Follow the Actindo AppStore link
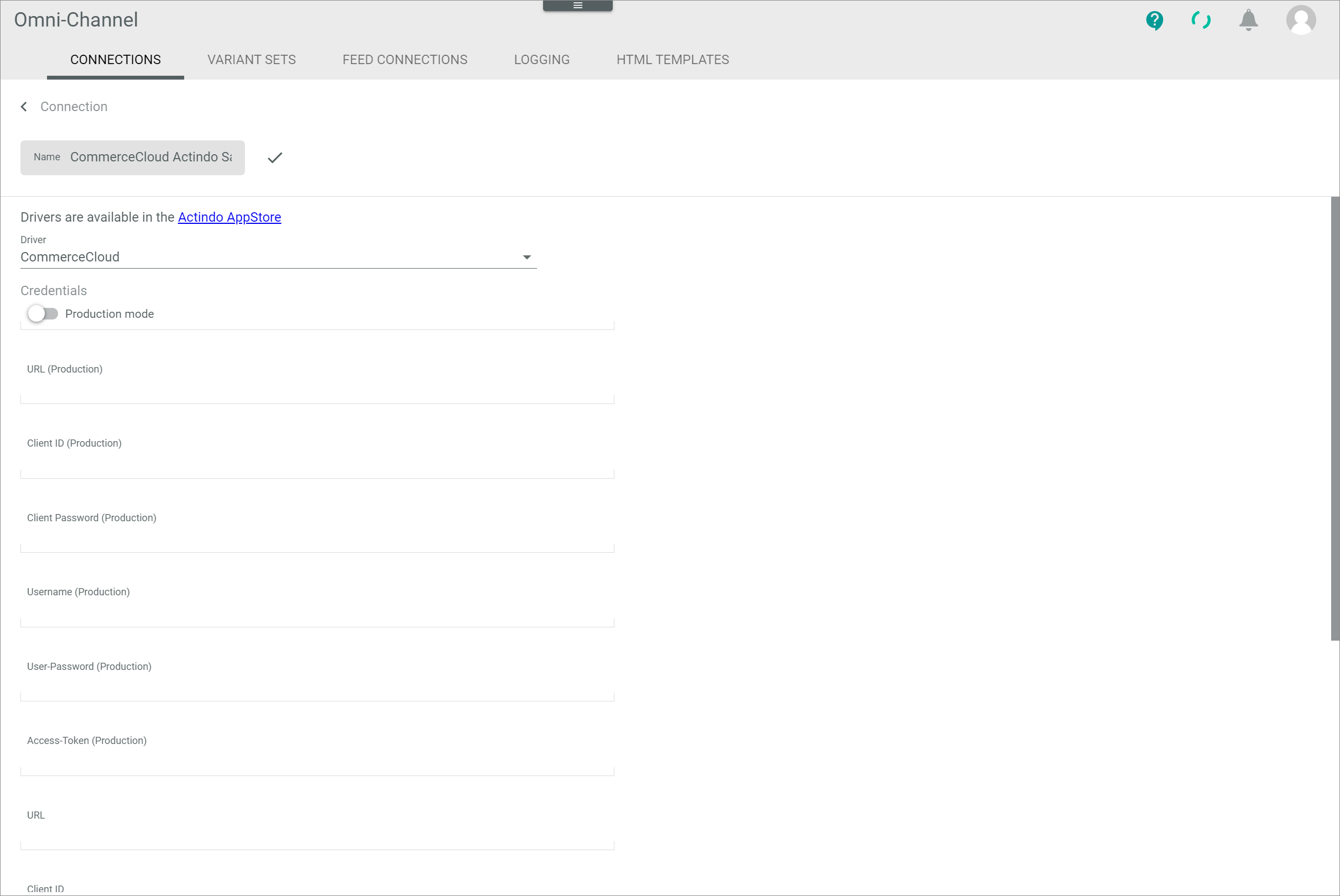 230,217
